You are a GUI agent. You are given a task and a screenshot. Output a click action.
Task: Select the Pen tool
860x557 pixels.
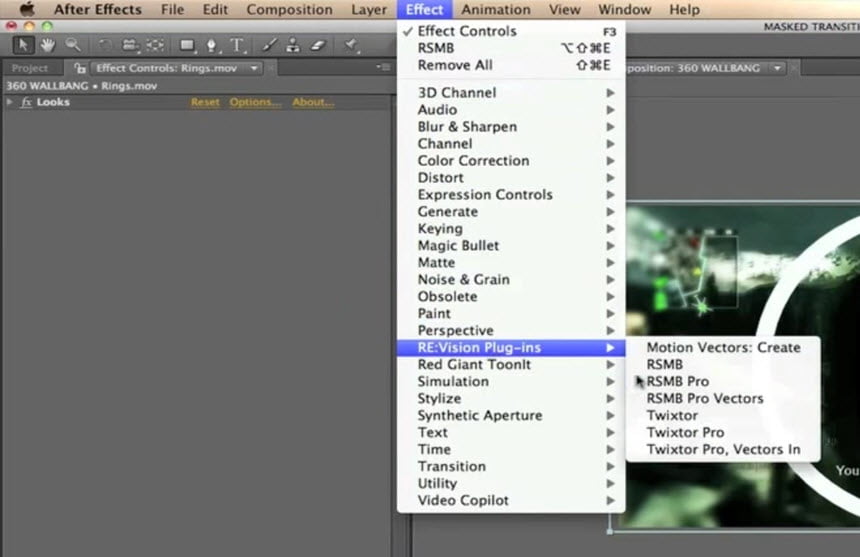pyautogui.click(x=212, y=46)
